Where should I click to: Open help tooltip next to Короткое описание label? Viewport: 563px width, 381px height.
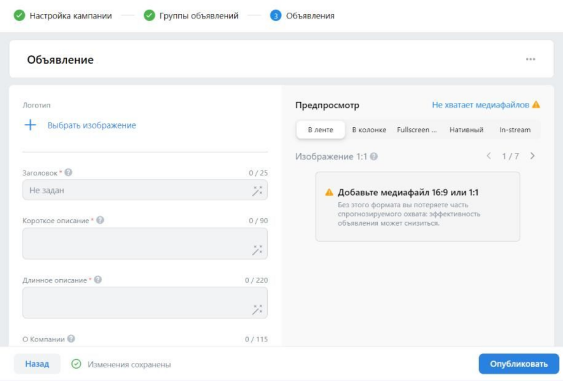(100, 220)
